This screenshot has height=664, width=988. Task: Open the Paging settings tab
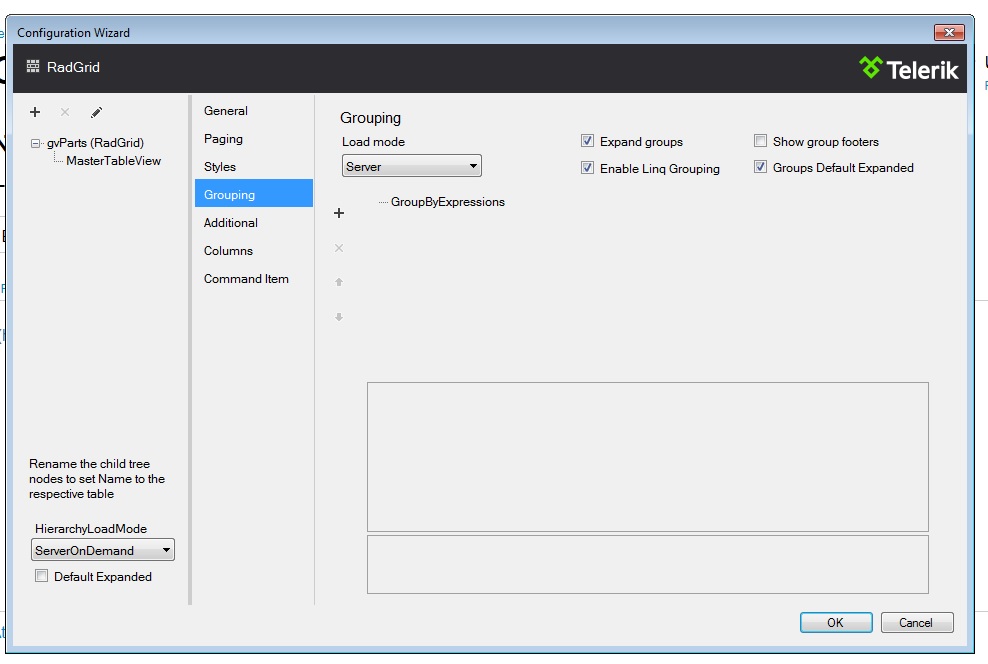pyautogui.click(x=254, y=139)
